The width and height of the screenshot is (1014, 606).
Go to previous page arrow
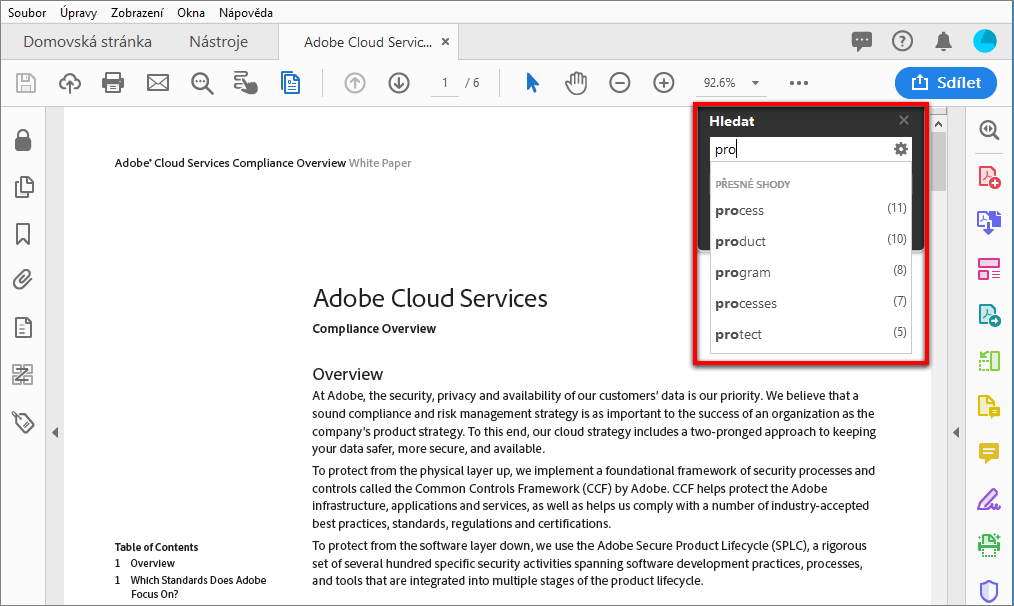tap(354, 83)
